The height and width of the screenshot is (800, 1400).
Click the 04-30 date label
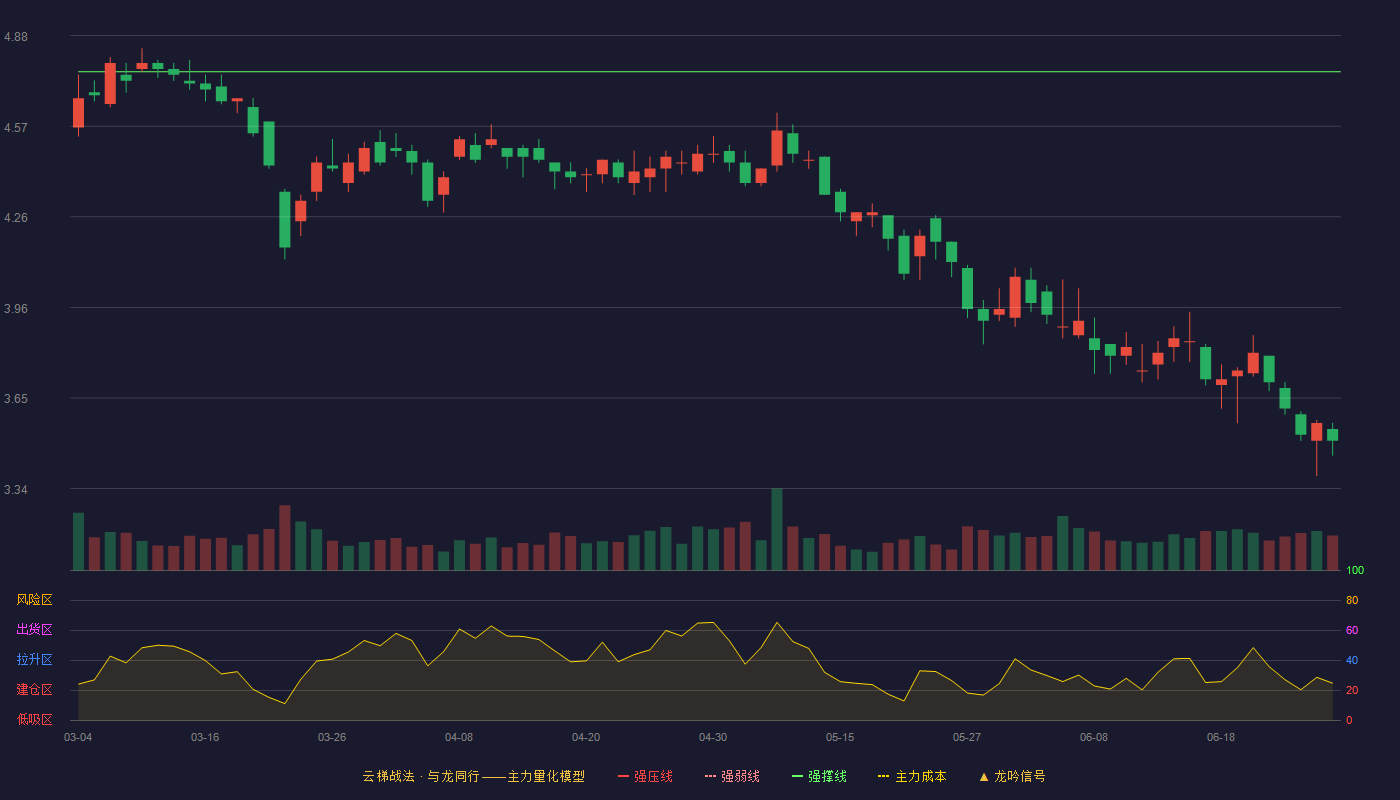[x=713, y=737]
